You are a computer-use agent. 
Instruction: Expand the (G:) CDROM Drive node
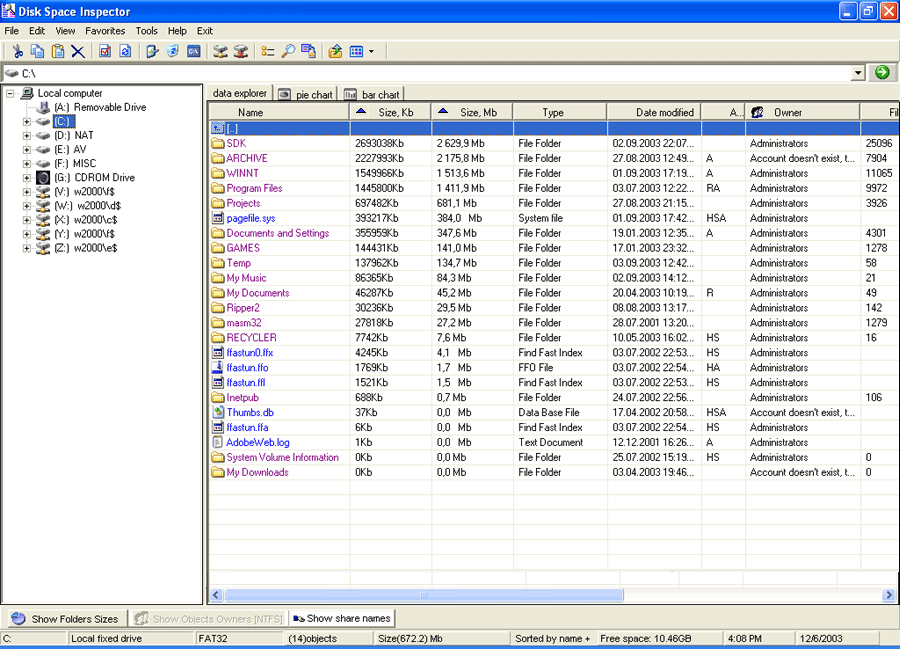click(26, 178)
